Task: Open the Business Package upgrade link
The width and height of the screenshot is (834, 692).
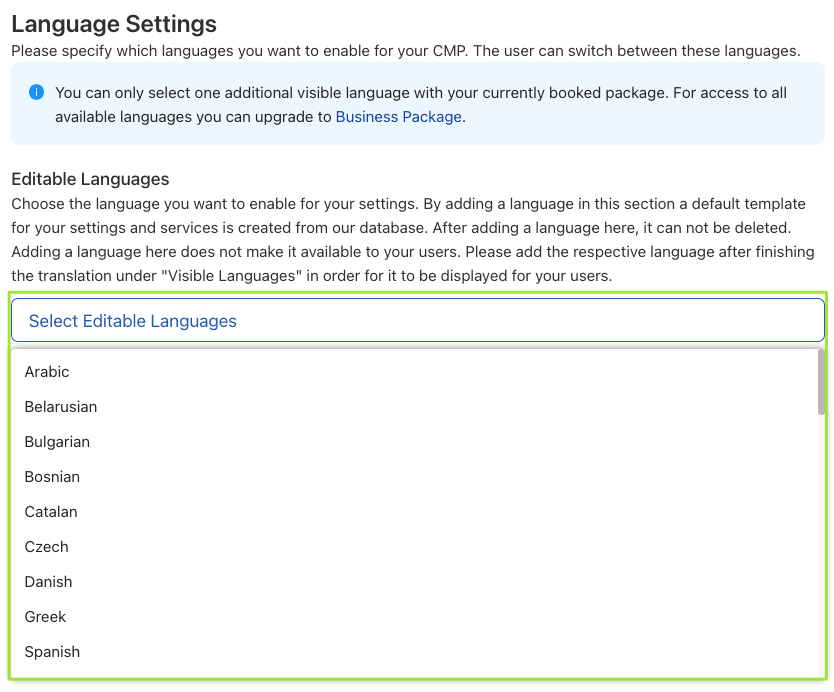Action: tap(398, 117)
